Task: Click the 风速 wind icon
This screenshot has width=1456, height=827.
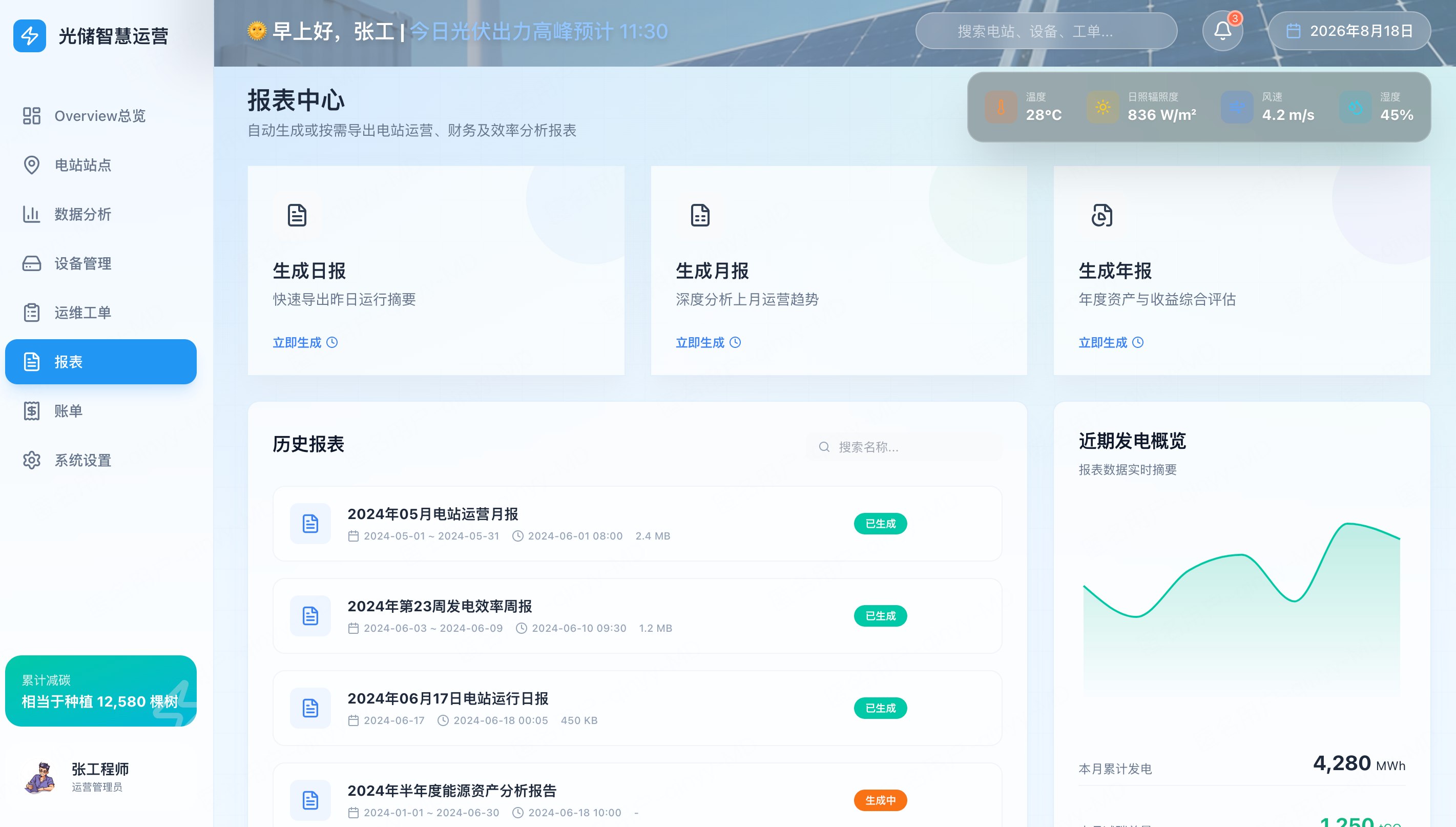Action: 1237,107
